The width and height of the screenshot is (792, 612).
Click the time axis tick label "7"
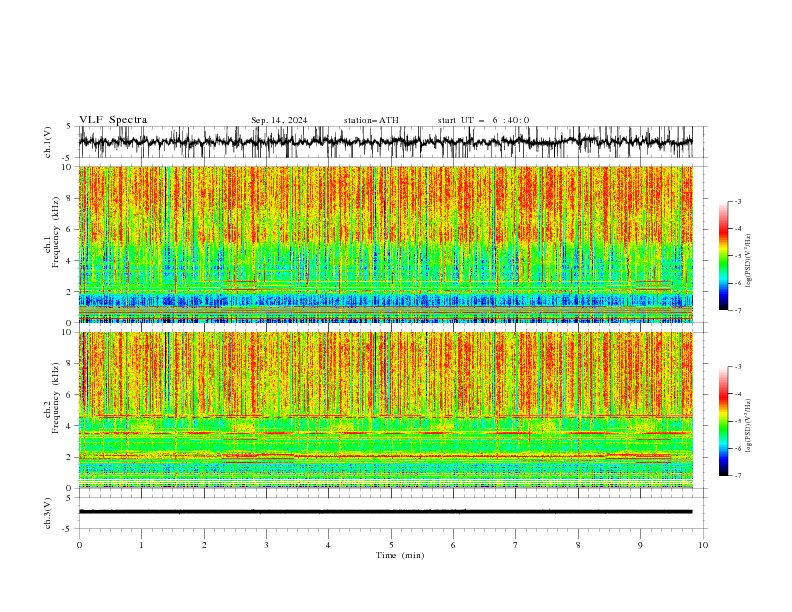pyautogui.click(x=516, y=545)
